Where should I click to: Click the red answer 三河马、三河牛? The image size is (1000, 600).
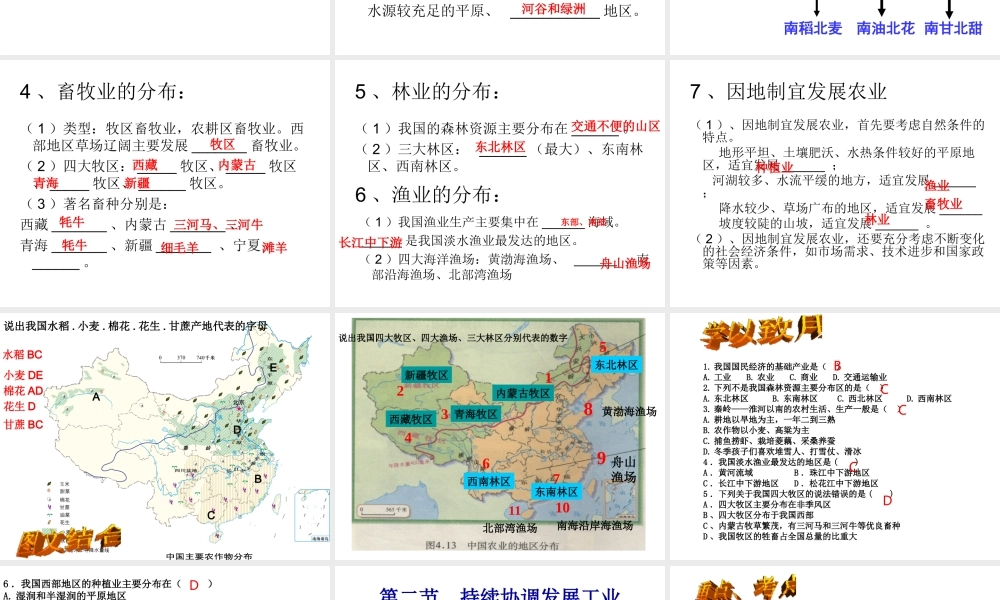point(218,224)
